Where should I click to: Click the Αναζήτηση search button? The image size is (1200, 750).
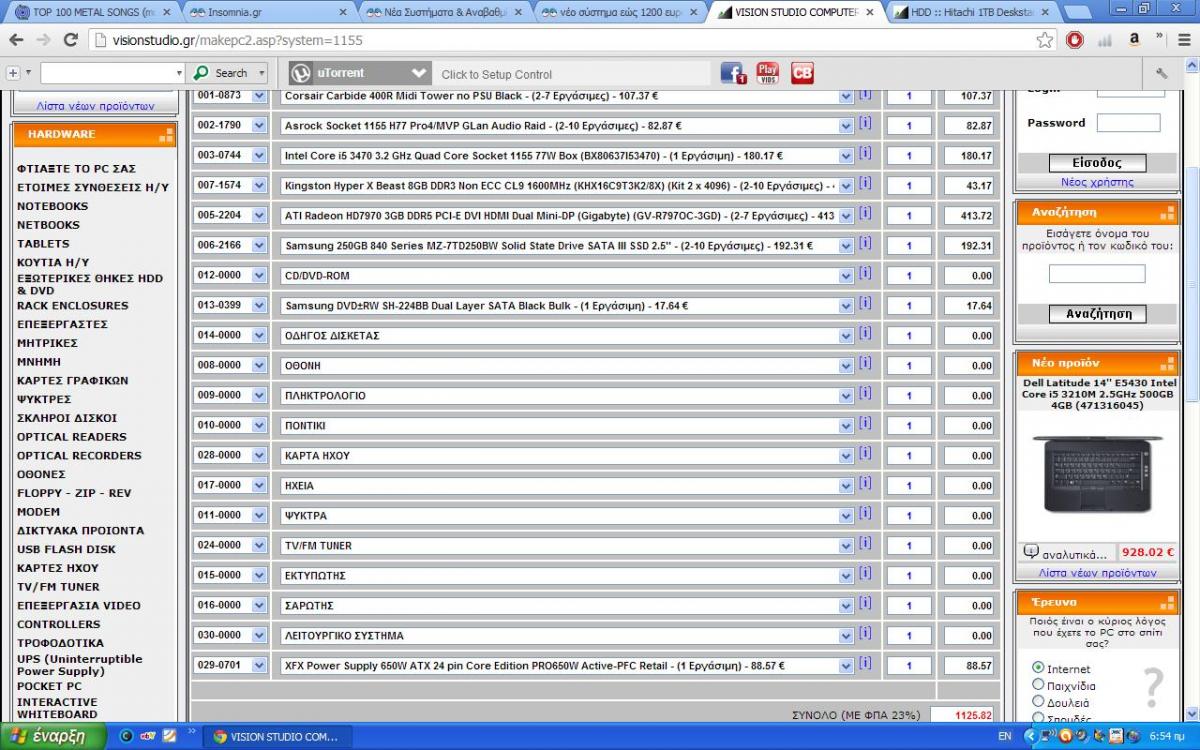1097,314
